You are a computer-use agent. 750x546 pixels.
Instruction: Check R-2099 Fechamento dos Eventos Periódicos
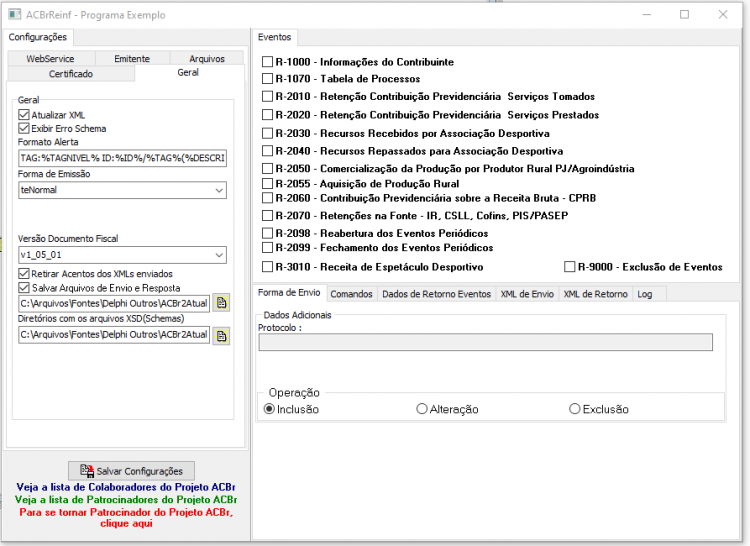[x=267, y=248]
